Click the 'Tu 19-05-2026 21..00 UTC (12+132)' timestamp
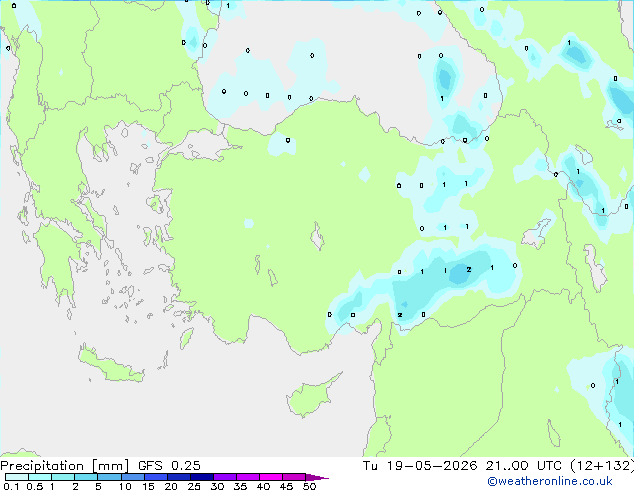The image size is (634, 490). (x=498, y=466)
